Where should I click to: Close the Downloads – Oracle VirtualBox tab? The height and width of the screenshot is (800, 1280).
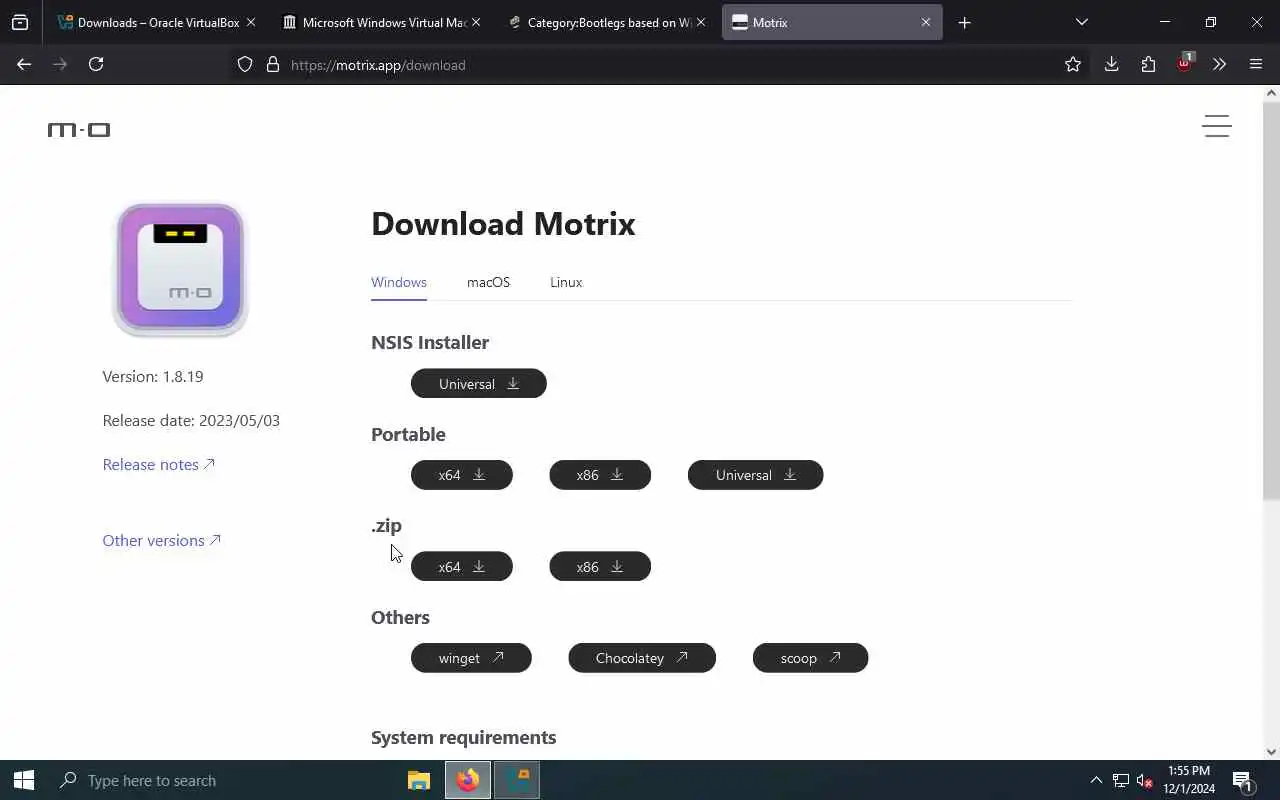251,22
